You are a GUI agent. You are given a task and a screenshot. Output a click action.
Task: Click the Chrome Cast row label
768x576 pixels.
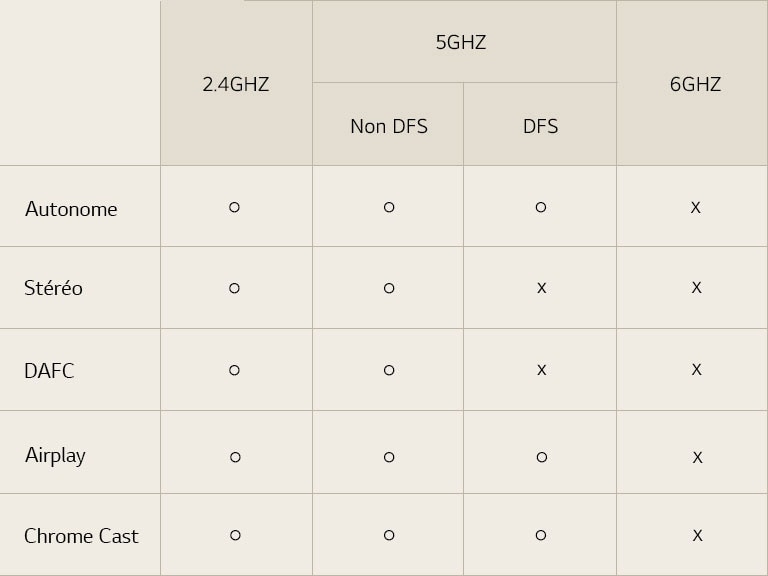tap(81, 536)
